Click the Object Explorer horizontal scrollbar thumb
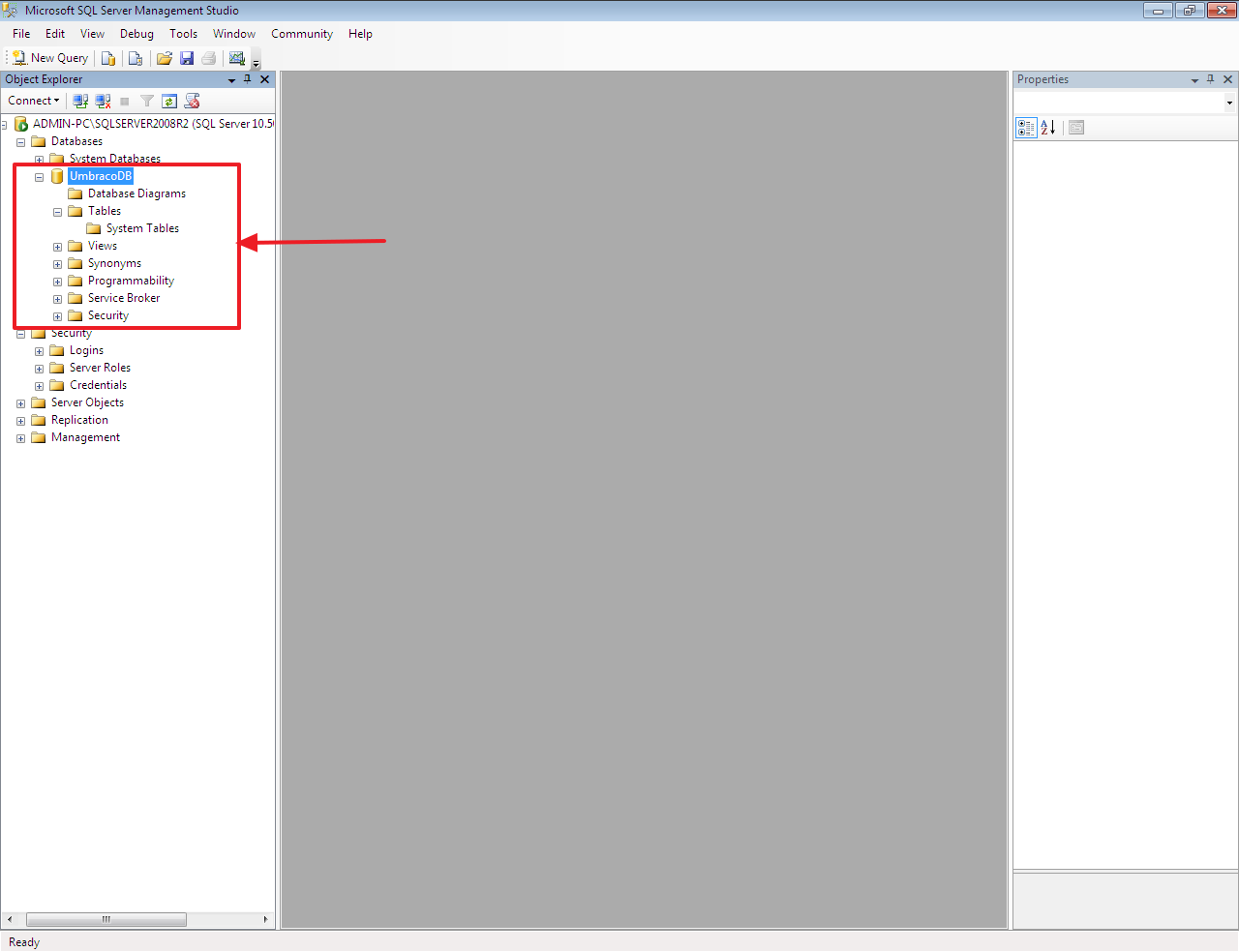1239x952 pixels. pos(106,919)
